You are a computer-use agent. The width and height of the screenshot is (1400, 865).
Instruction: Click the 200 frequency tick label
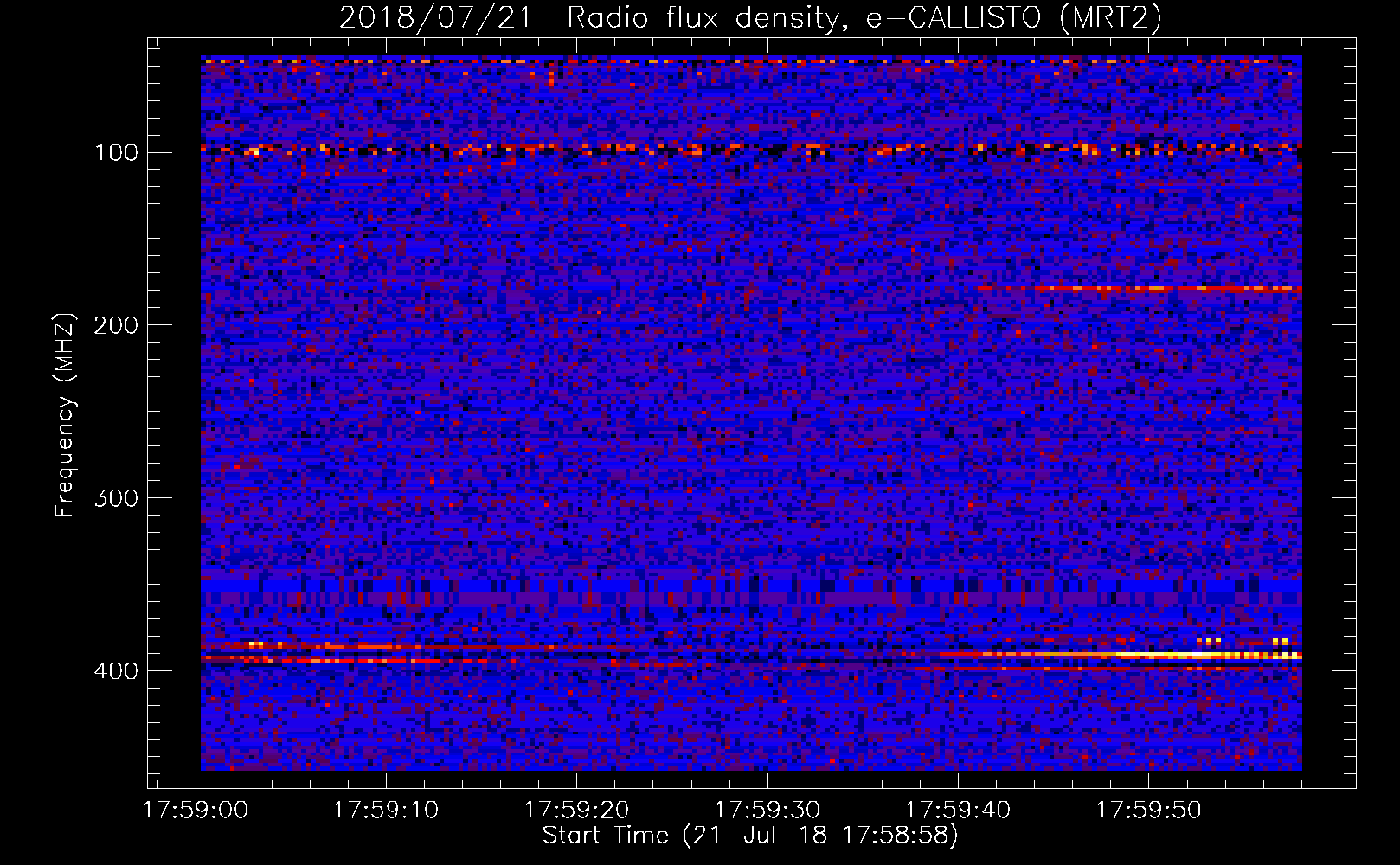click(x=116, y=325)
